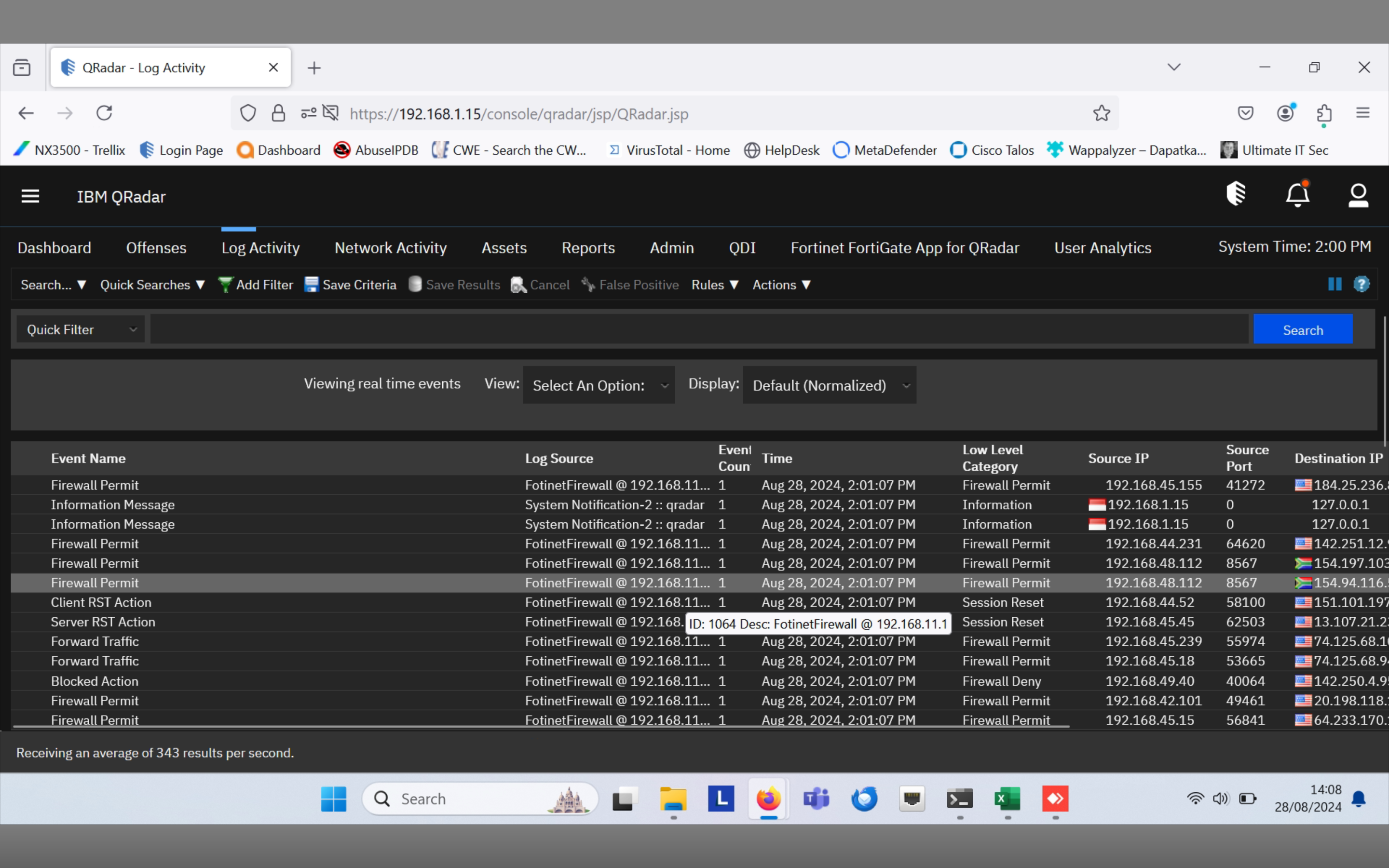Screen dimensions: 1389x868
Task: Open File Explorer from the taskbar
Action: tap(673, 799)
